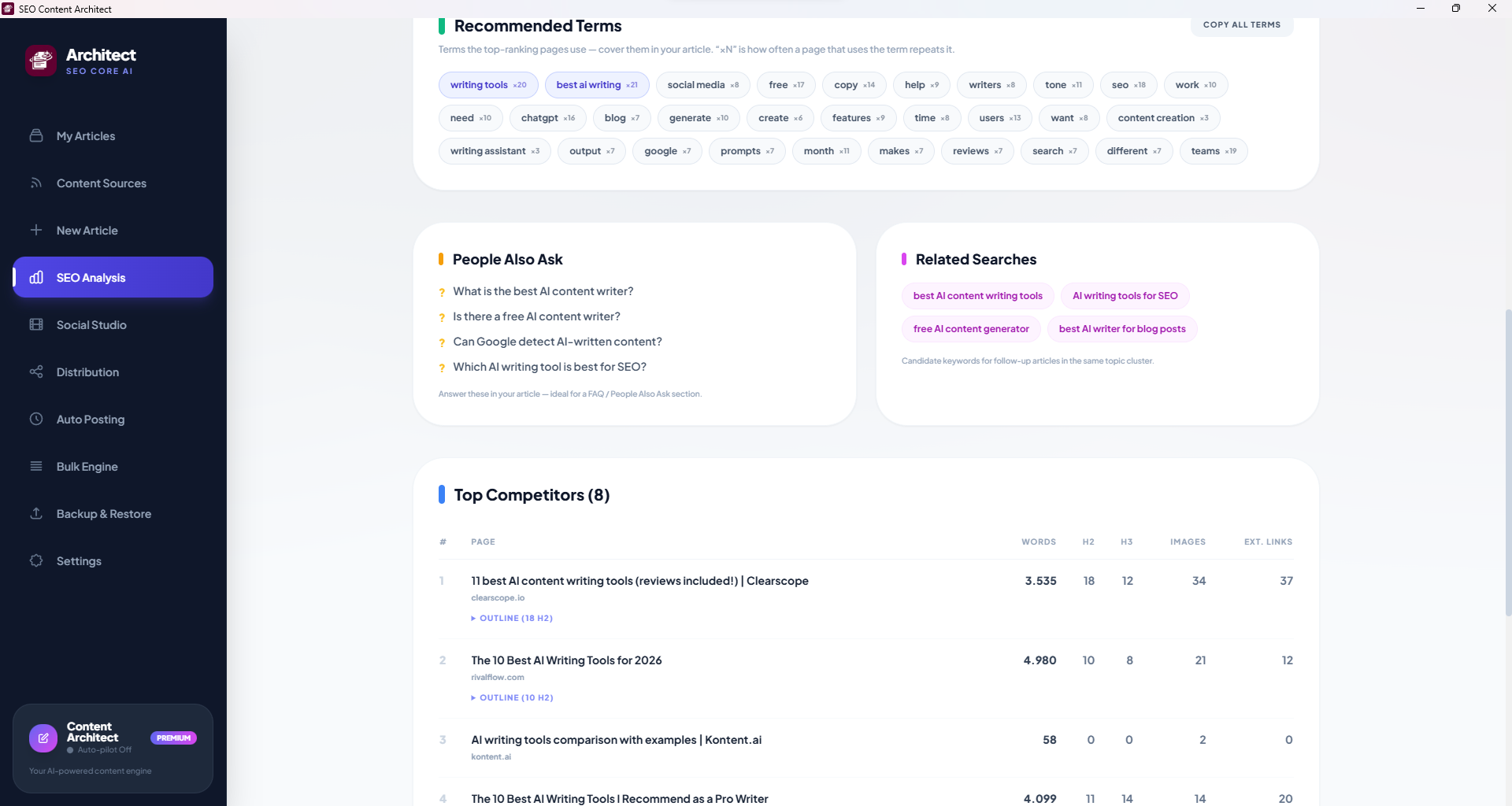The width and height of the screenshot is (1512, 806).
Task: Open the Social Studio page
Action: (x=113, y=325)
